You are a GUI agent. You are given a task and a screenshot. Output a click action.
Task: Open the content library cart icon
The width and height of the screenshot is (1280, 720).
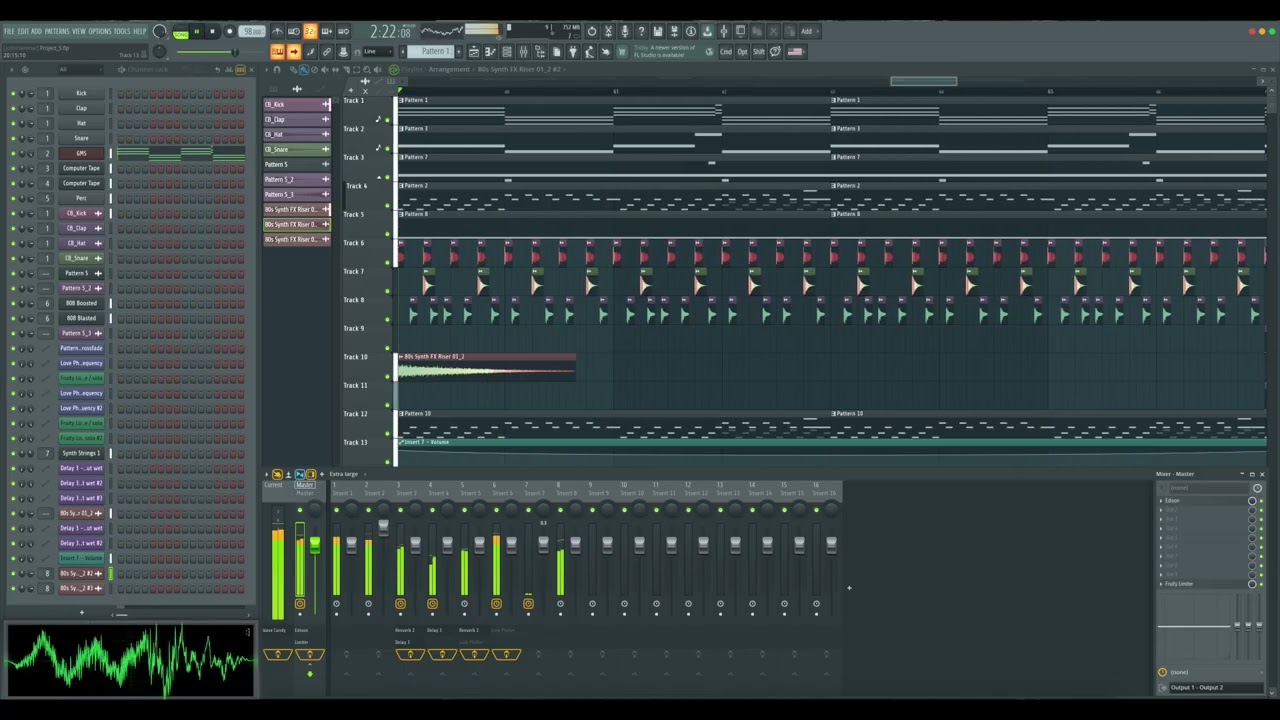tap(621, 52)
